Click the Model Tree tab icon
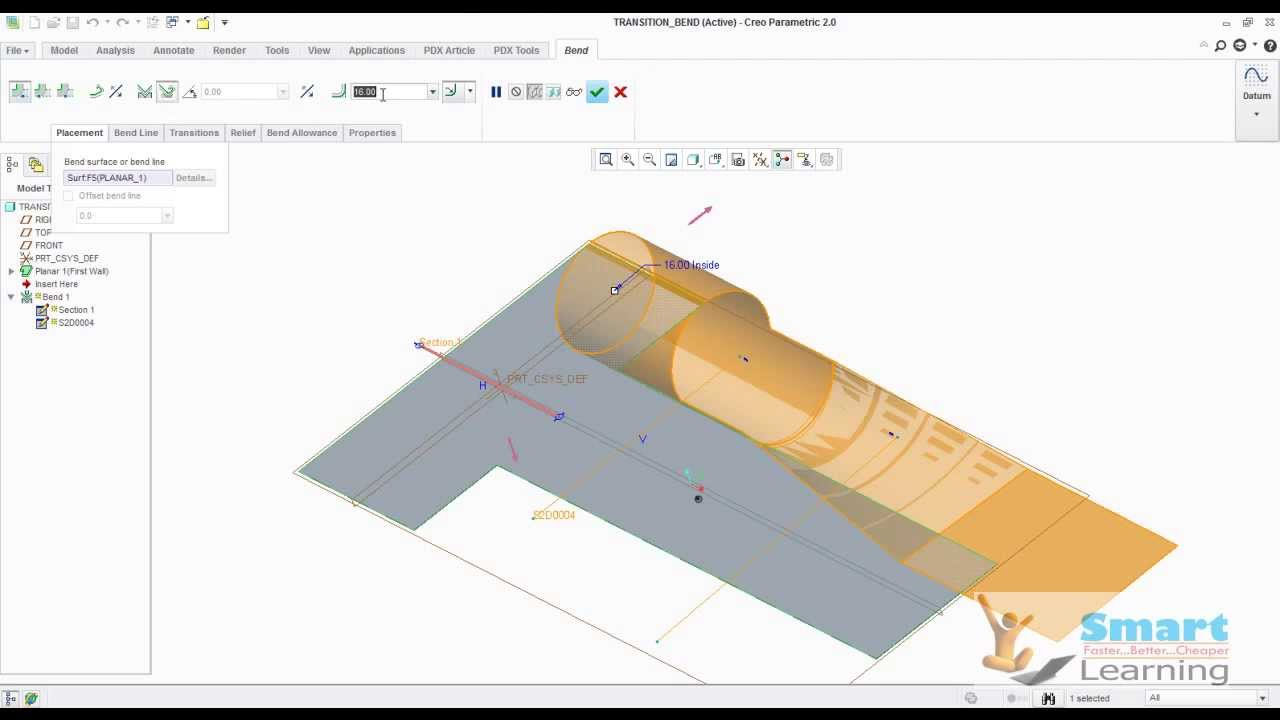This screenshot has width=1280, height=720. coord(12,164)
